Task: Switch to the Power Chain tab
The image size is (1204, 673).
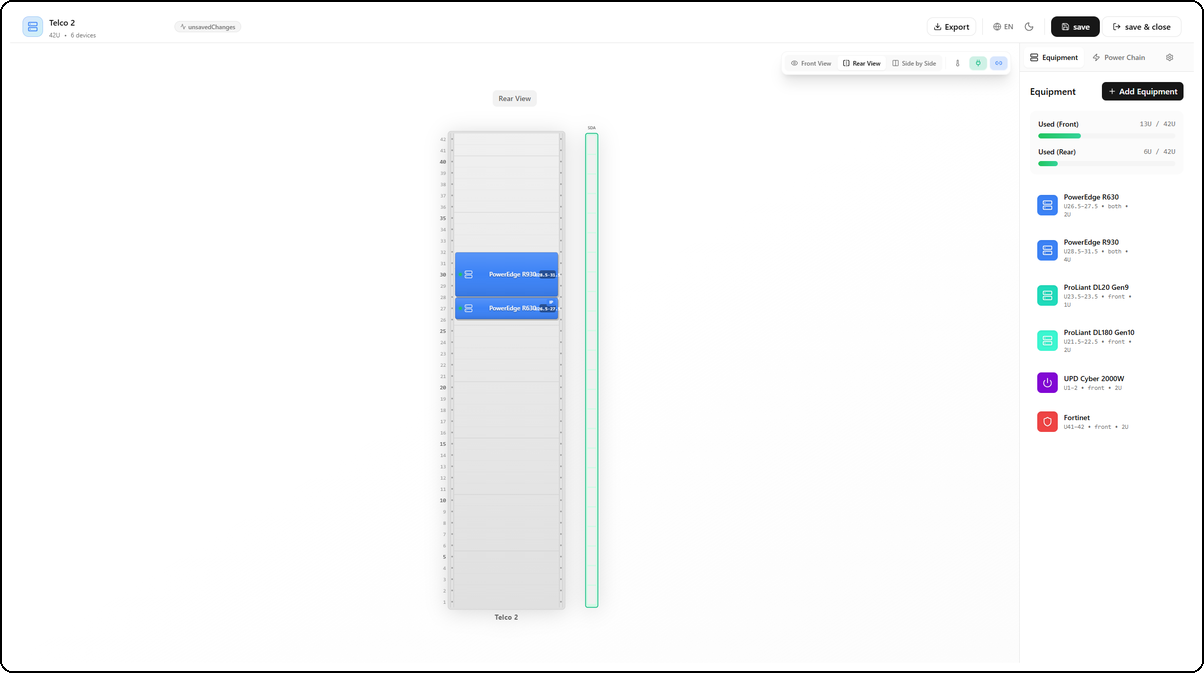Action: (x=1118, y=57)
